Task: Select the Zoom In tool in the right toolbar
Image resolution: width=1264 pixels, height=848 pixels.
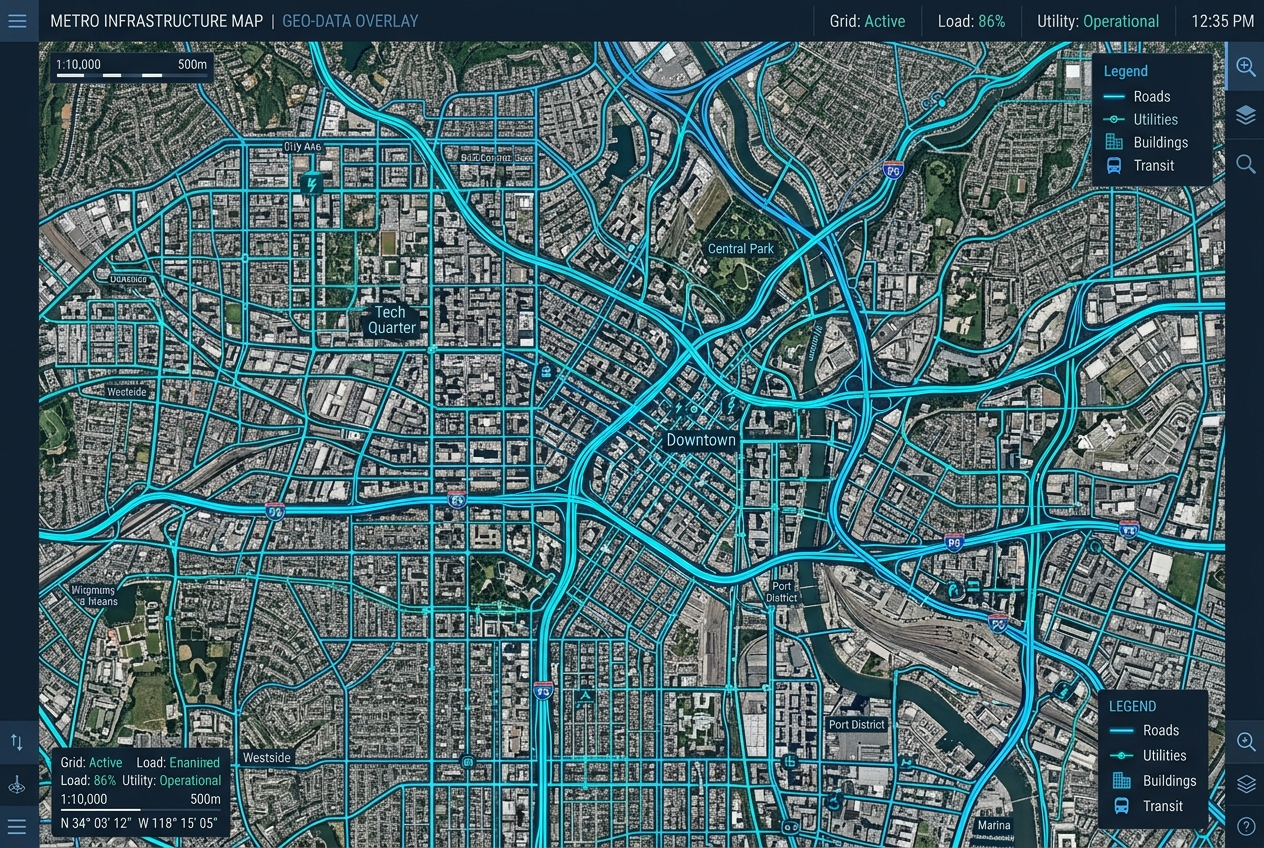Action: click(x=1246, y=67)
